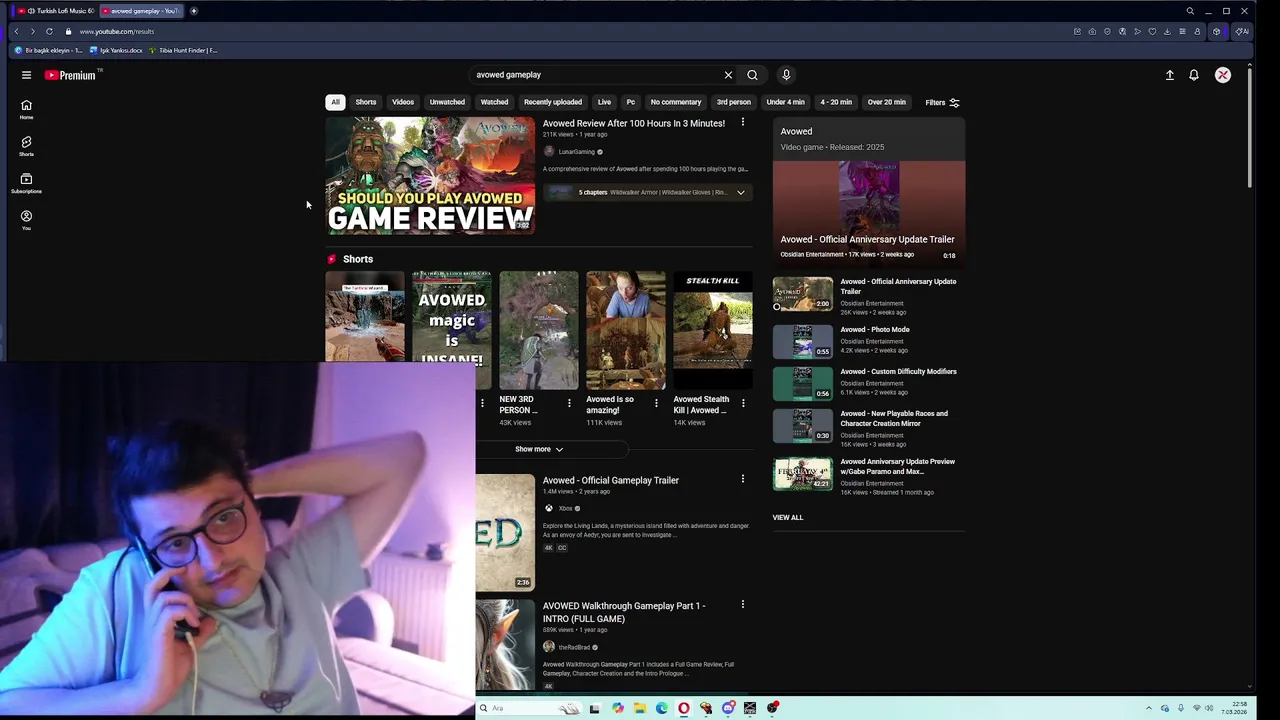1280x720 pixels.
Task: Open Subscriptions in the left sidebar
Action: (x=26, y=183)
